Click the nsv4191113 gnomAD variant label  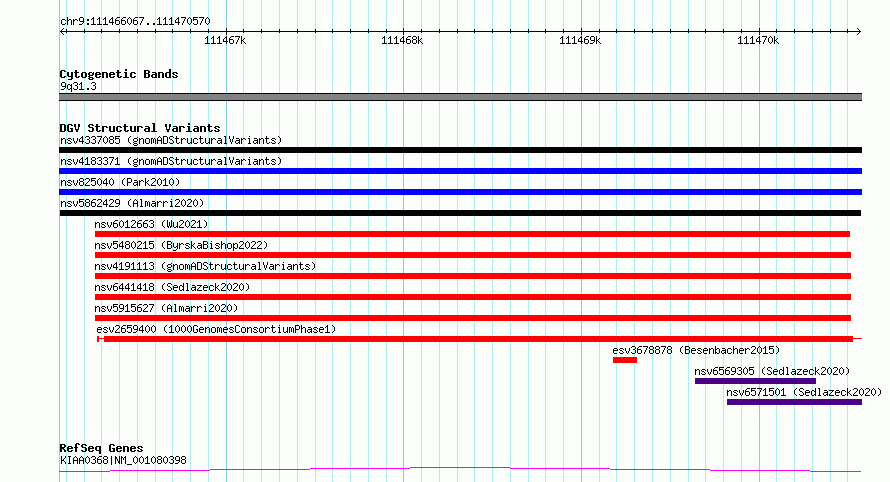click(205, 266)
